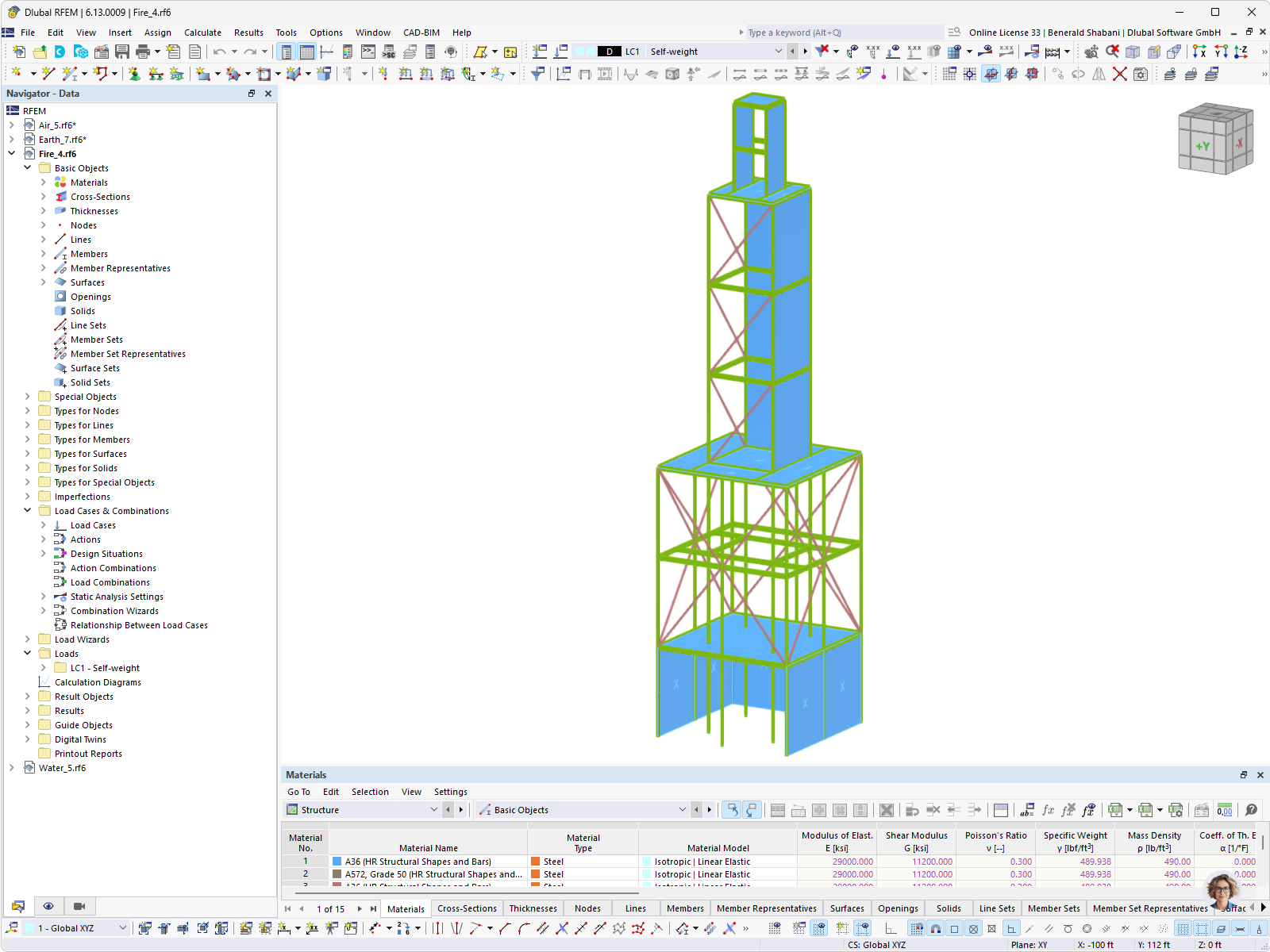Viewport: 1270px width, 952px height.
Task: Click the Go To menu in Materials panel
Action: [x=298, y=792]
